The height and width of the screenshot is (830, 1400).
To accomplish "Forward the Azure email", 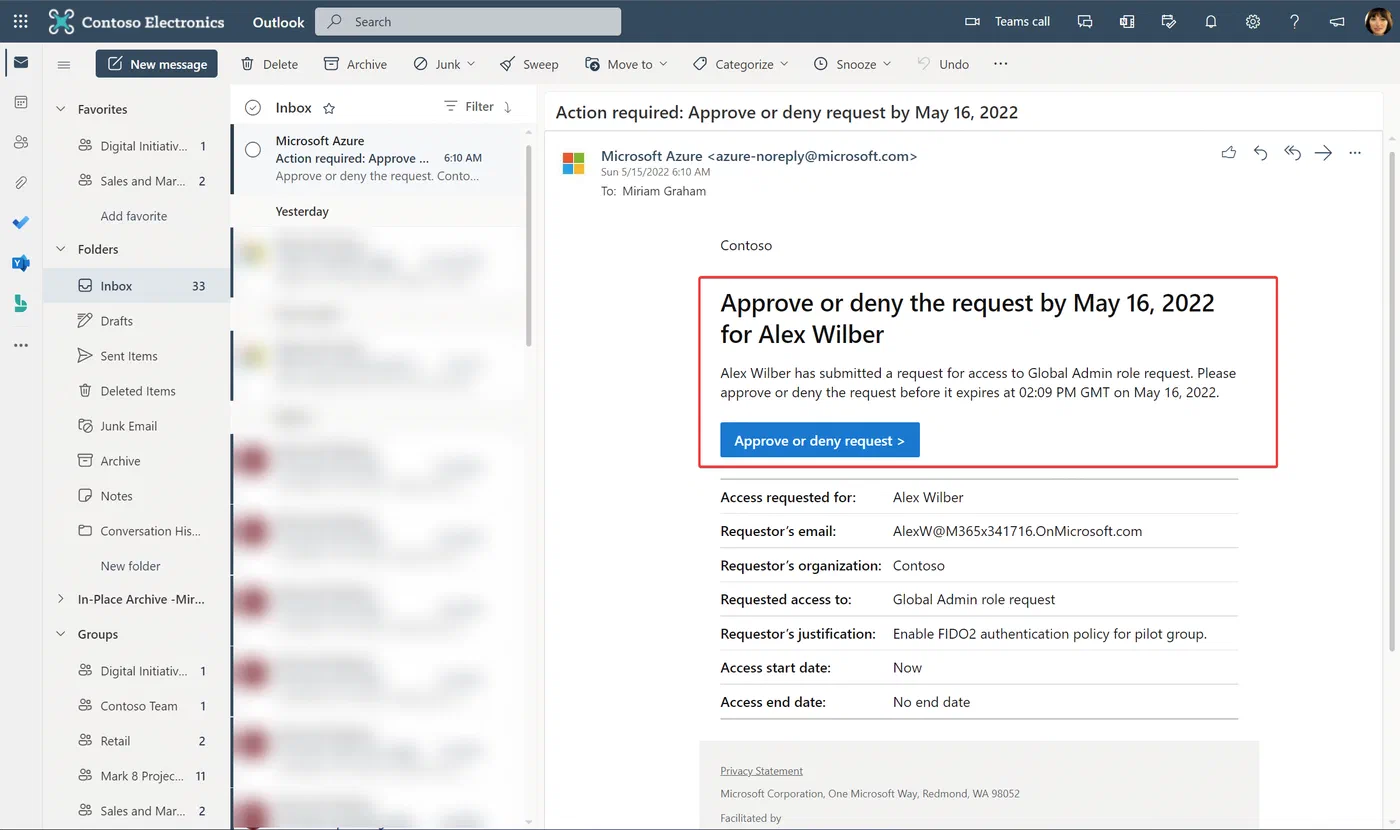I will (1324, 153).
